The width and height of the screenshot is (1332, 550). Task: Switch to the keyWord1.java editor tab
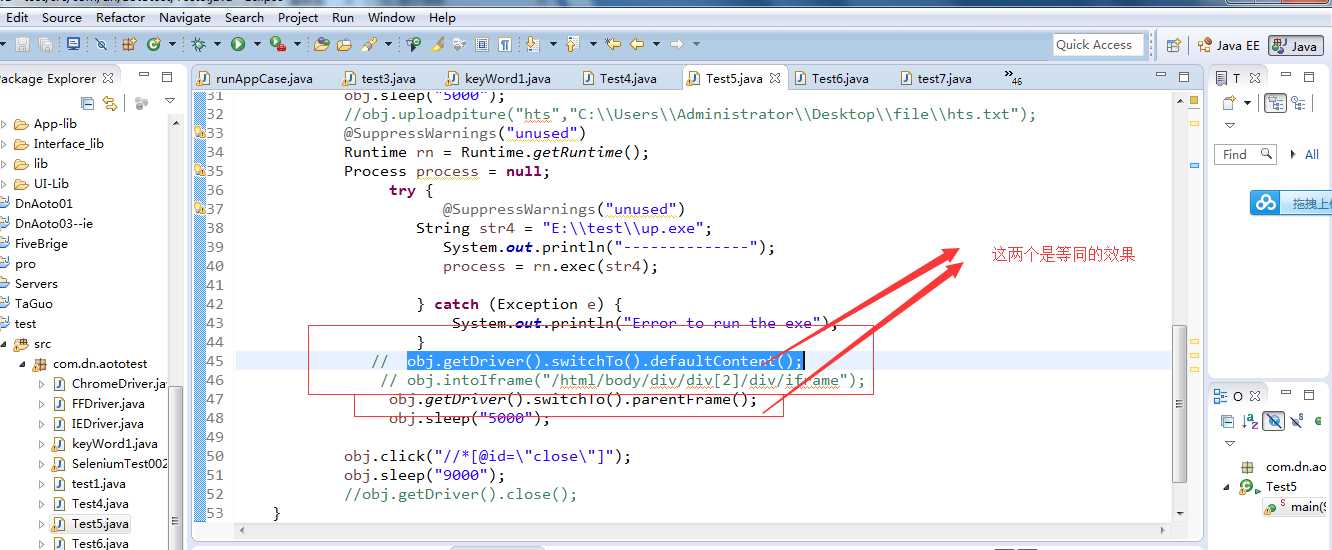(498, 78)
